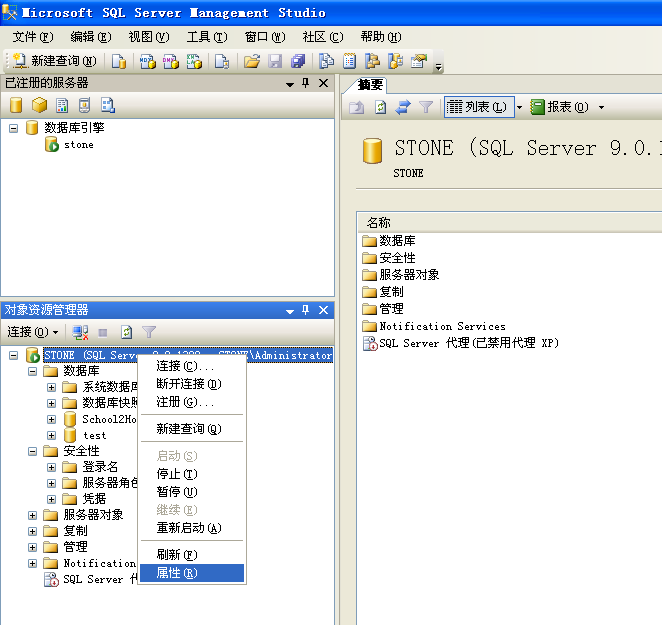Choose 重新启动(A) from context menu
This screenshot has width=662, height=625.
pos(192,528)
